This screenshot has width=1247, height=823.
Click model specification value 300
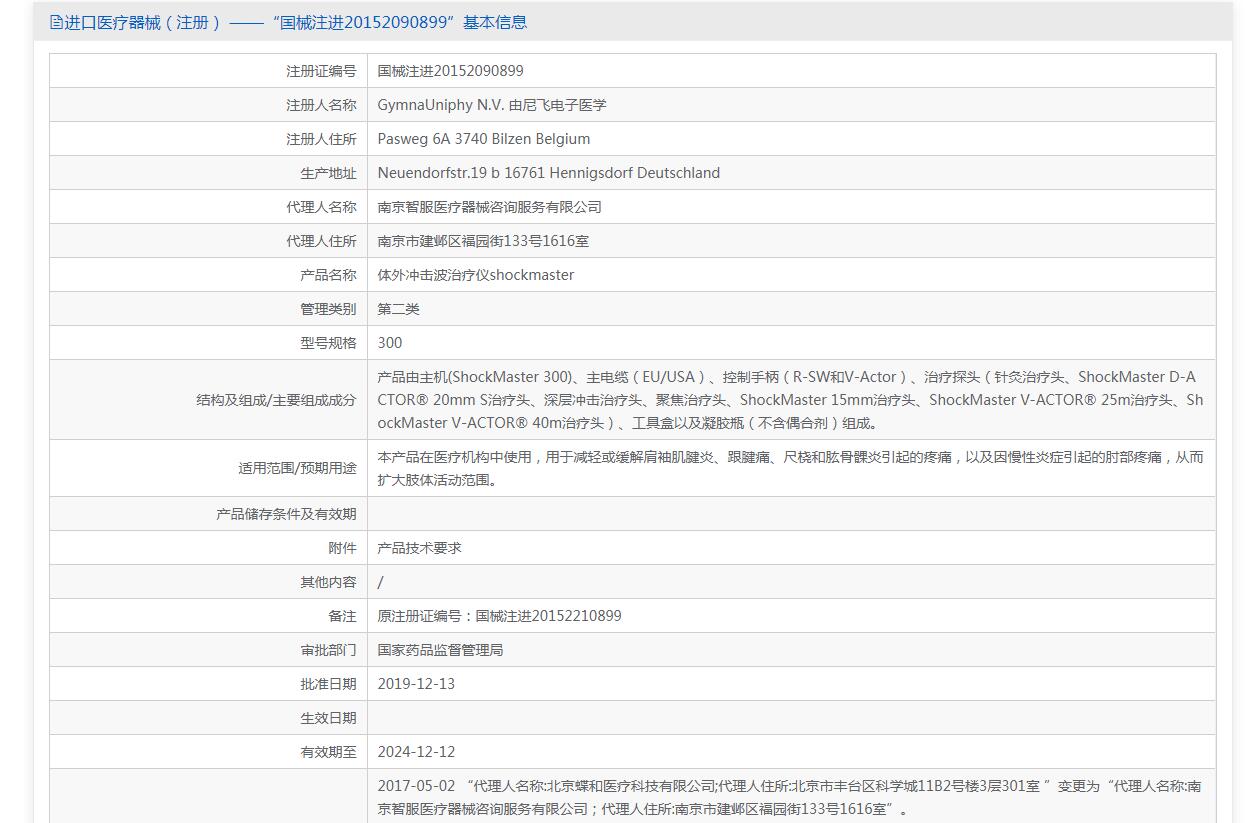tap(390, 343)
